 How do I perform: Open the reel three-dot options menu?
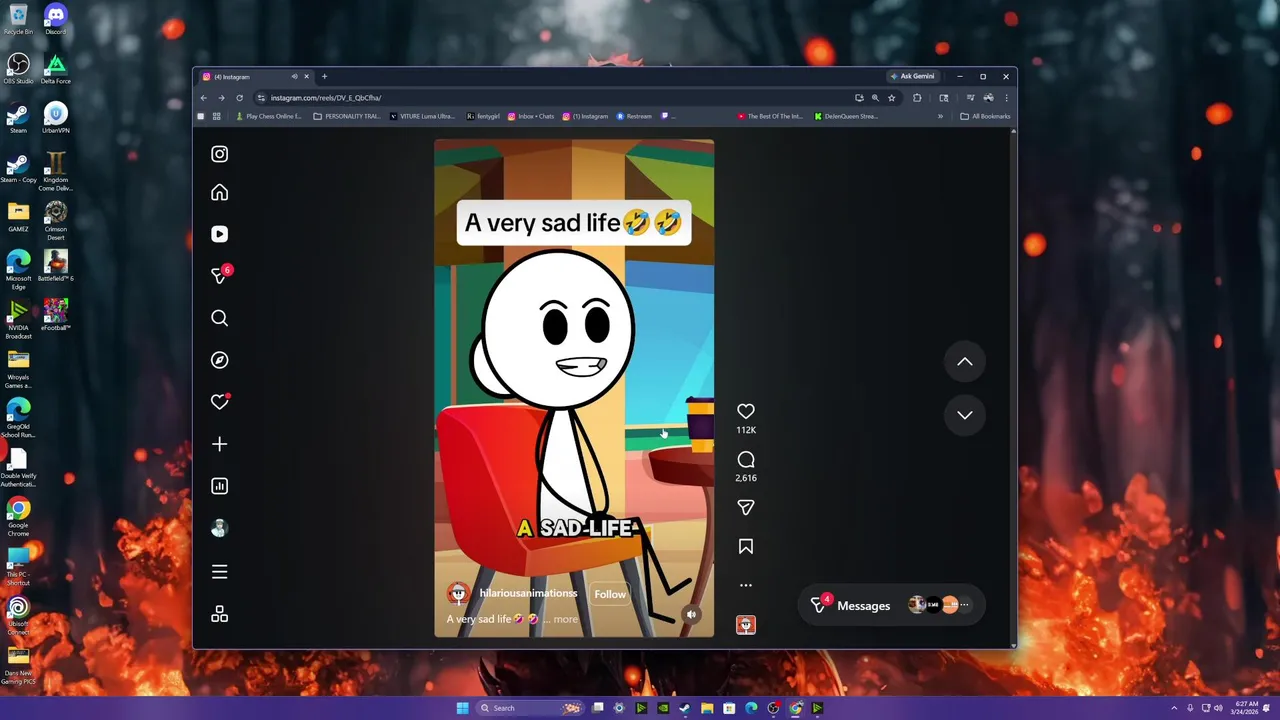(746, 585)
